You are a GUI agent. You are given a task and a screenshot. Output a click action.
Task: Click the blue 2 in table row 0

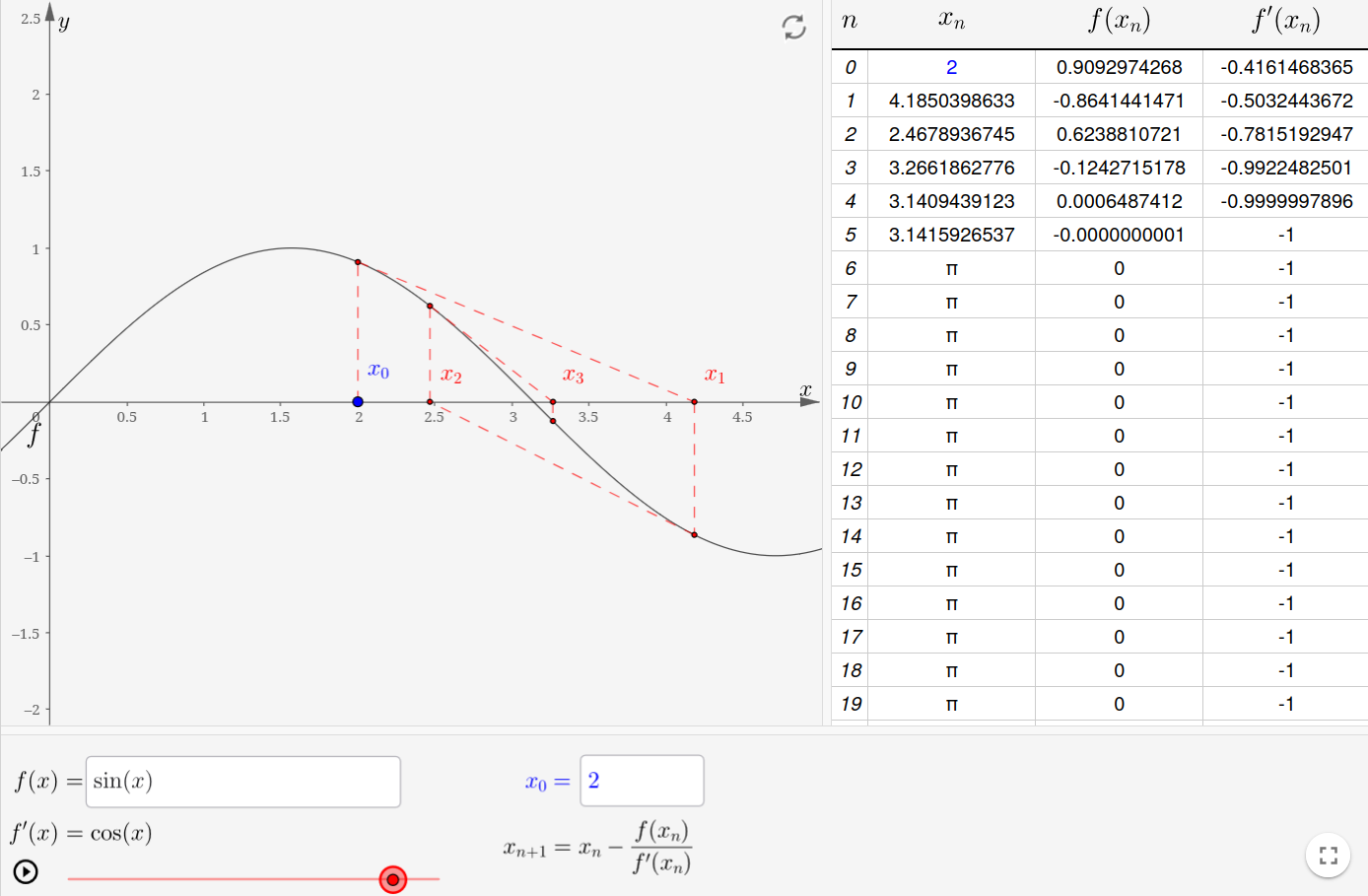[x=951, y=67]
